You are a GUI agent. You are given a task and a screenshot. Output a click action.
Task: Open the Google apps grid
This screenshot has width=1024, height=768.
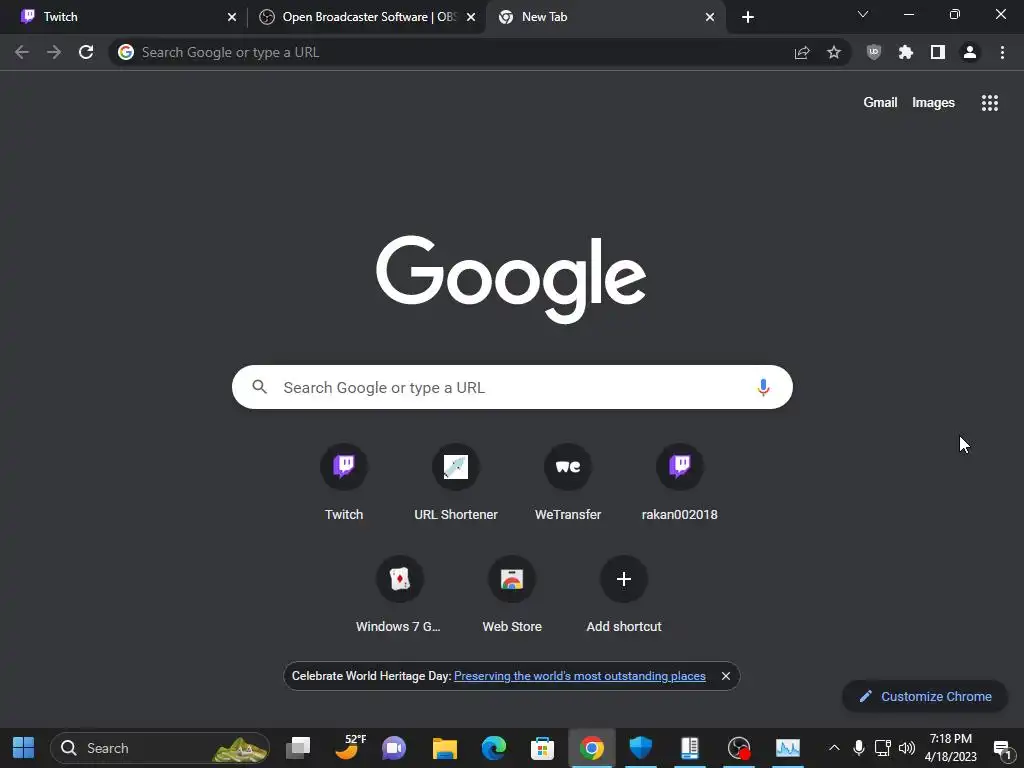point(990,103)
